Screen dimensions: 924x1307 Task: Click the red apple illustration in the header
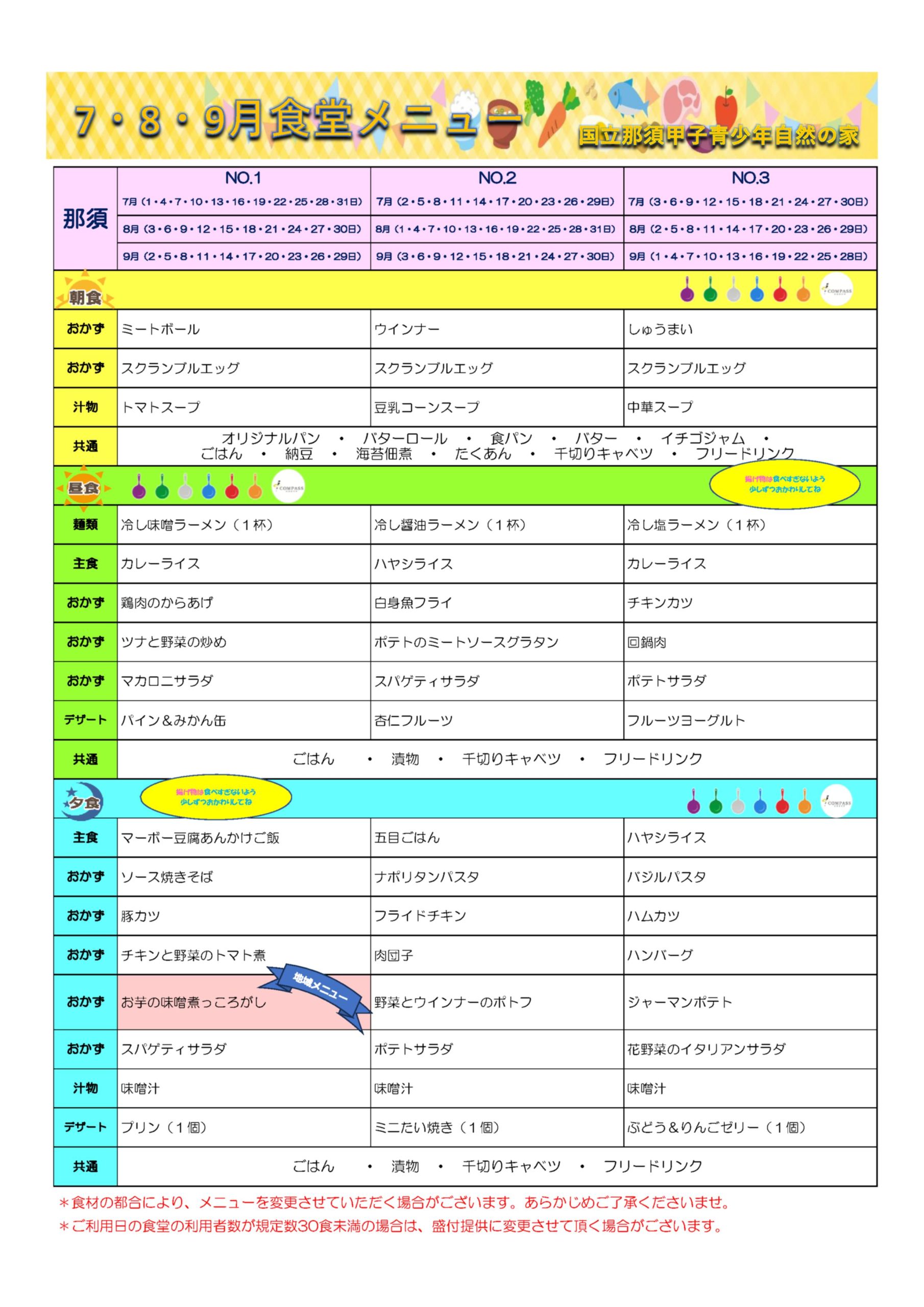(x=725, y=108)
